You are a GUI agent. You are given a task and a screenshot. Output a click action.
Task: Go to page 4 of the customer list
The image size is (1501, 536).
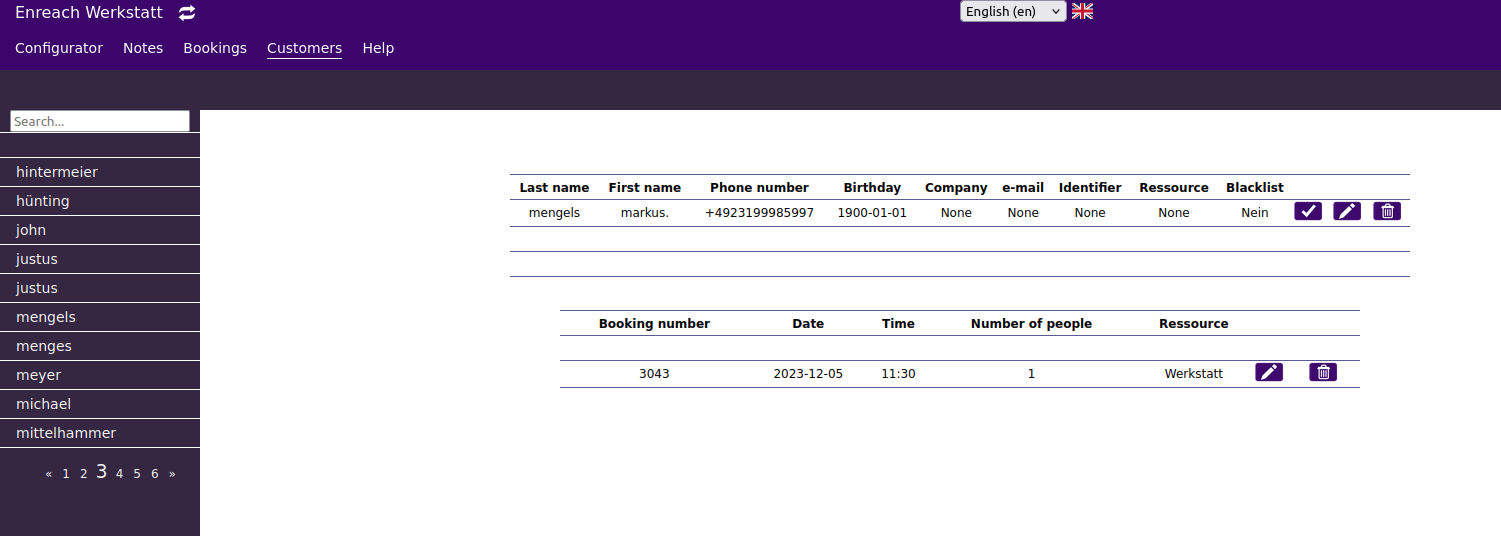coord(119,474)
